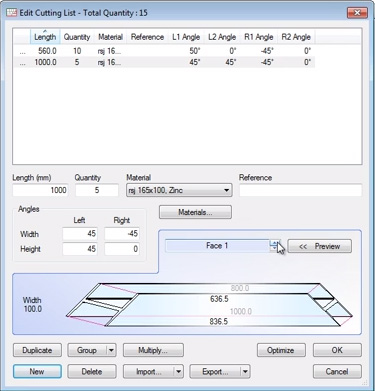Click the 50° L1 angle cell
375x391 pixels.
click(195, 51)
